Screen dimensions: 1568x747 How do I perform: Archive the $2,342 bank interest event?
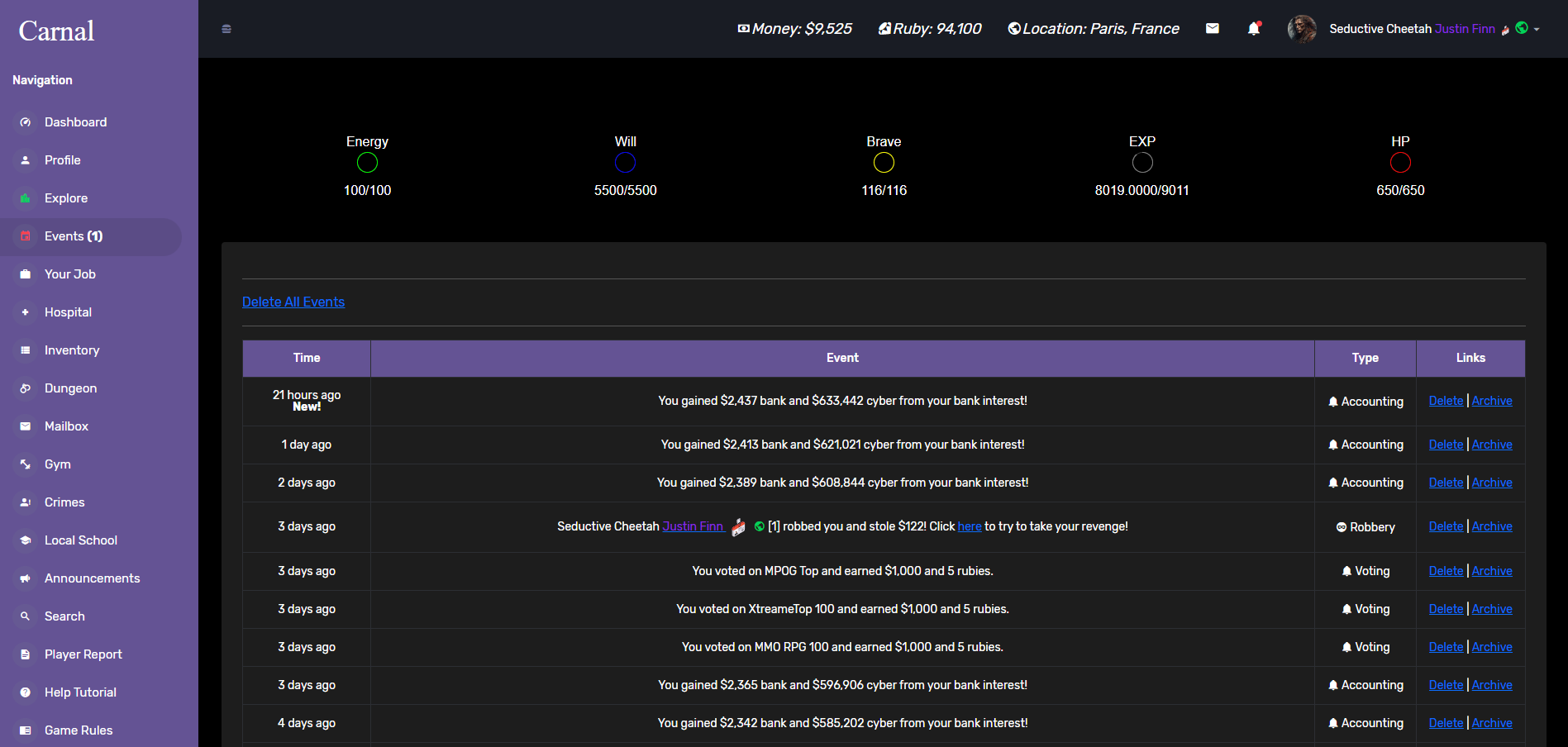1492,723
